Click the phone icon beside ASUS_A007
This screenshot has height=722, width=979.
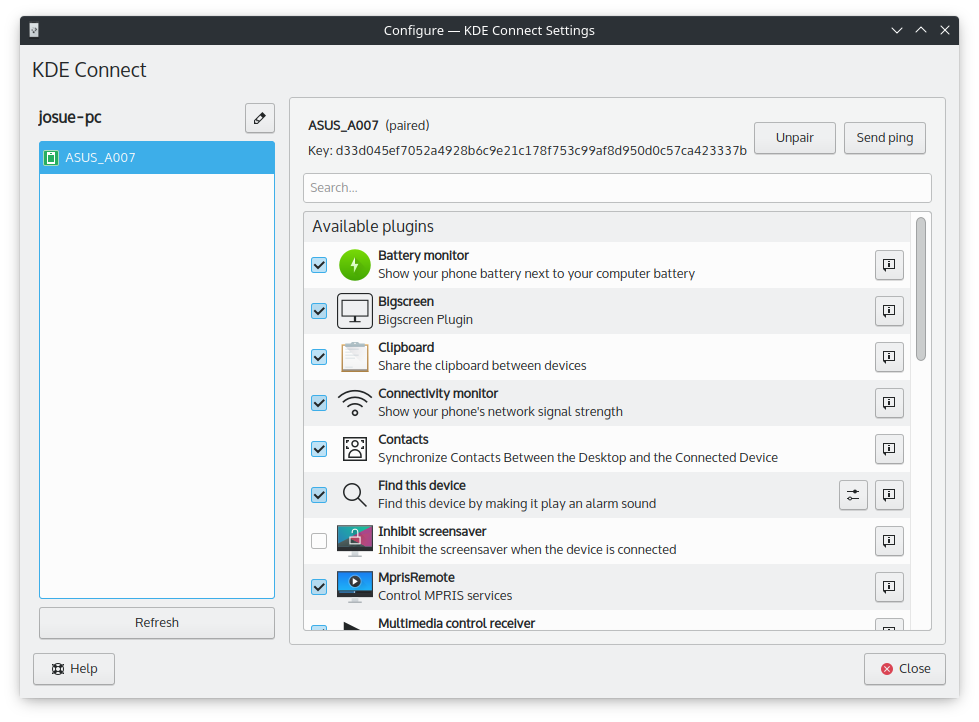point(51,158)
